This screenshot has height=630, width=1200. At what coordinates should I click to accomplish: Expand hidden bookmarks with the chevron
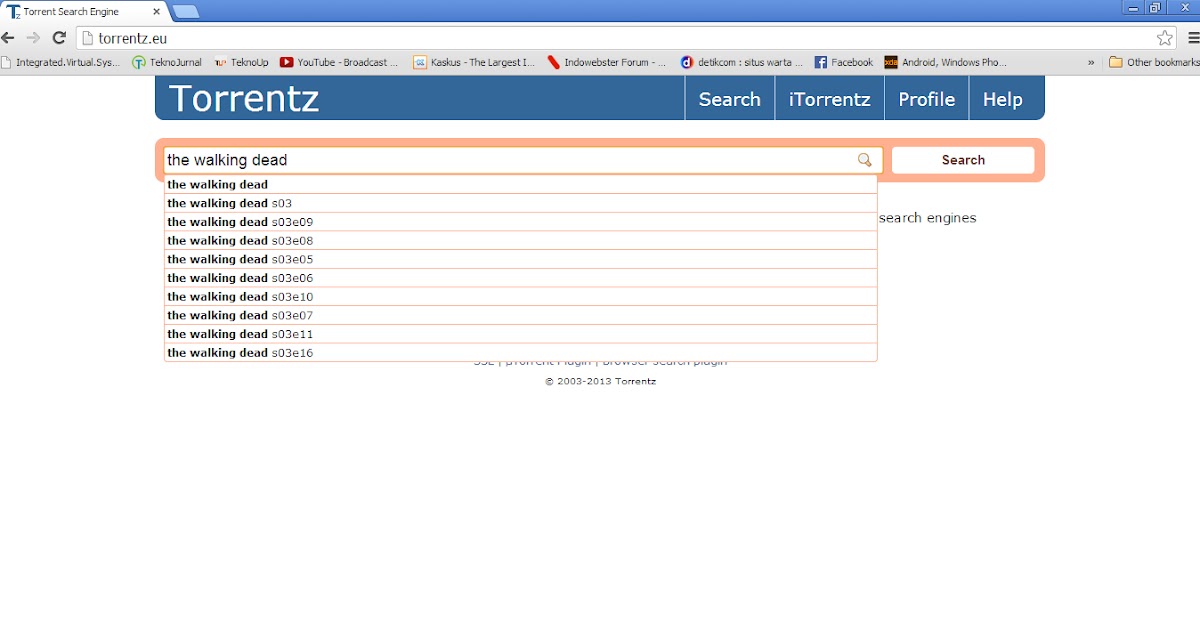coord(1091,62)
